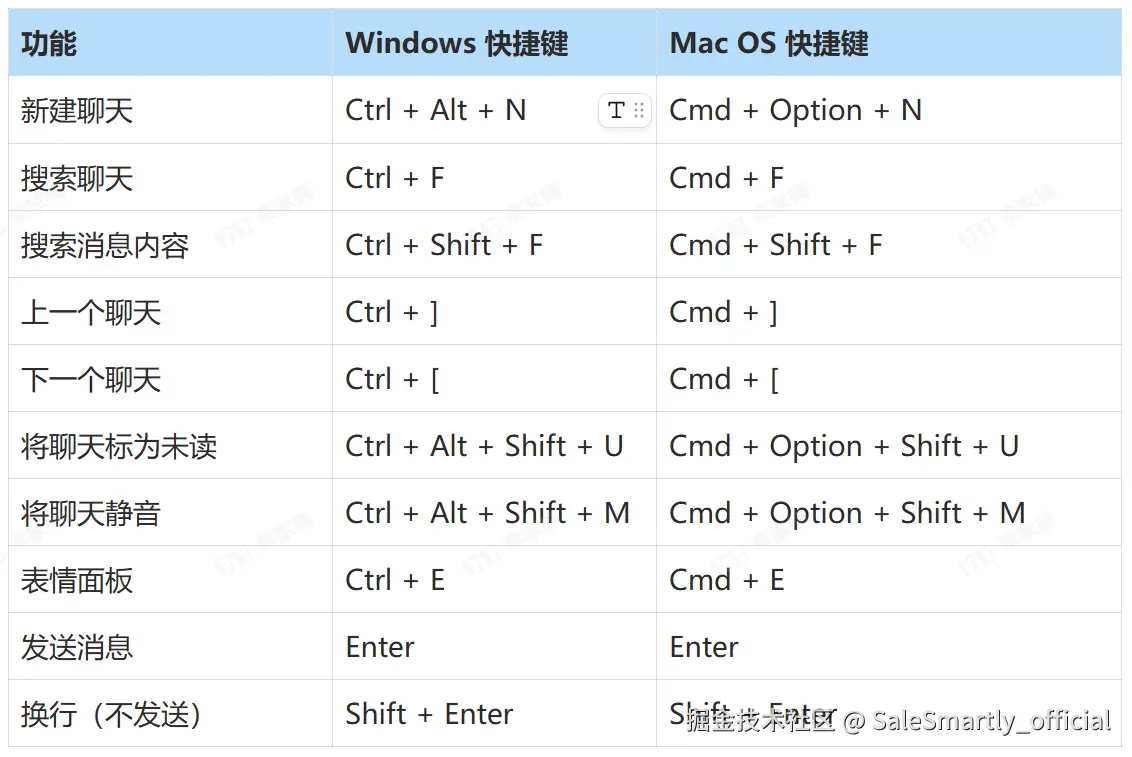Click the 发送消息 cell
Image resolution: width=1132 pixels, height=757 pixels.
pos(77,647)
